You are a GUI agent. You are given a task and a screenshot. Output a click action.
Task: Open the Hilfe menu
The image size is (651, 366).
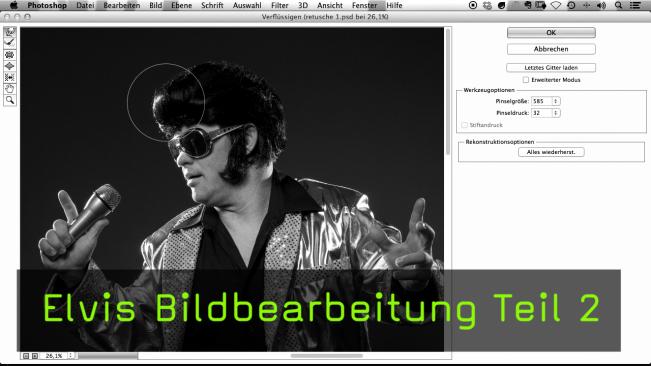pos(394,5)
